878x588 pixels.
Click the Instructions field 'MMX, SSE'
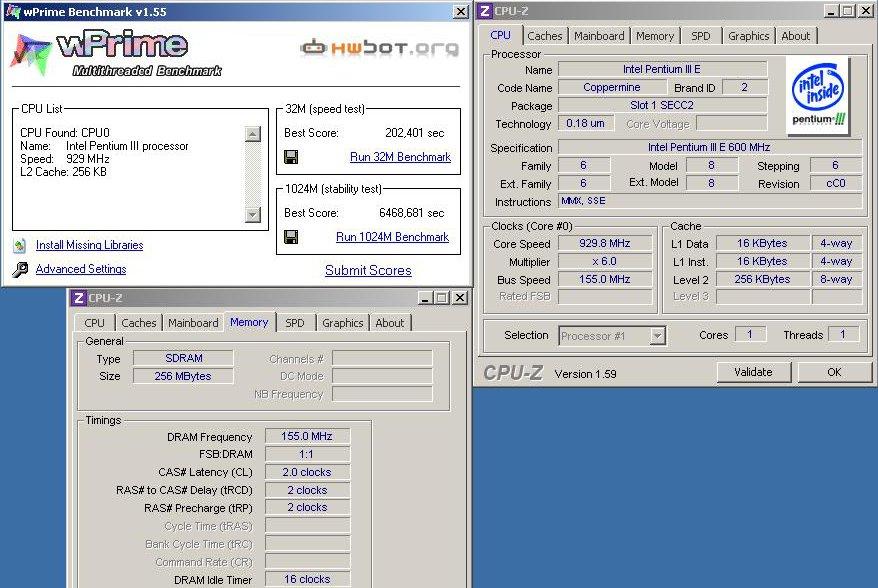709,200
